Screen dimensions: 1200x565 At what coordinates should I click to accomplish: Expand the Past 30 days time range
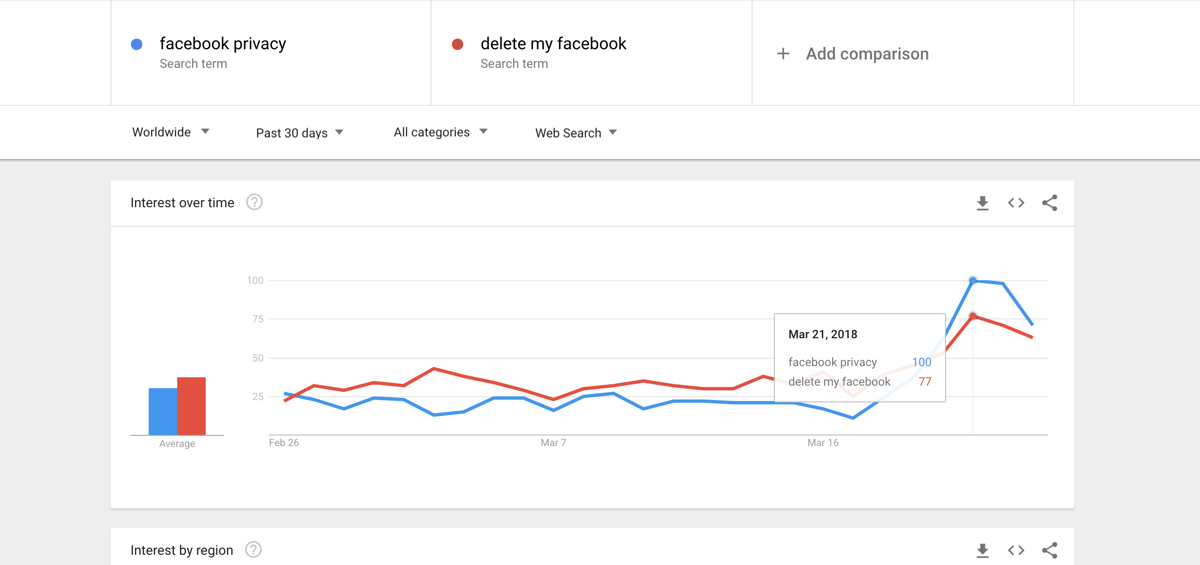[x=300, y=133]
